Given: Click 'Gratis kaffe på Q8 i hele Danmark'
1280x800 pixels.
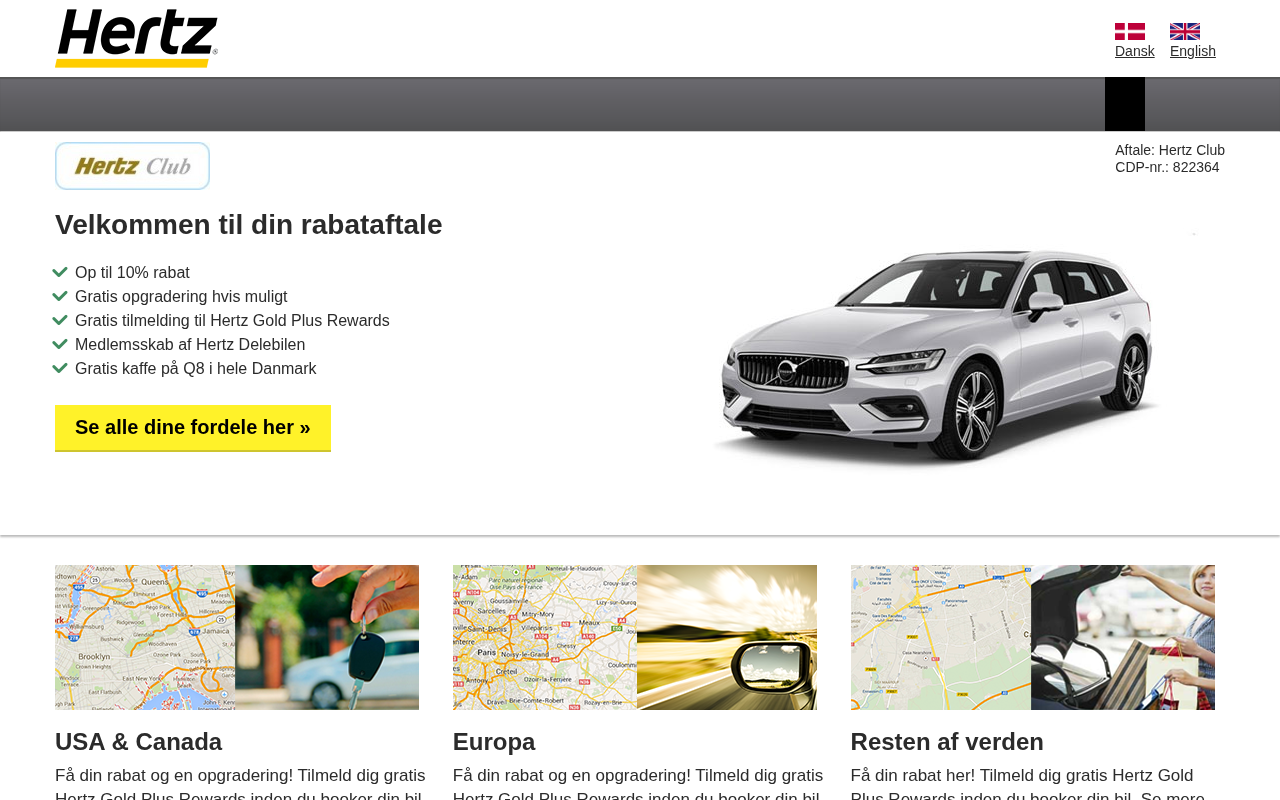Looking at the screenshot, I should (x=196, y=369).
